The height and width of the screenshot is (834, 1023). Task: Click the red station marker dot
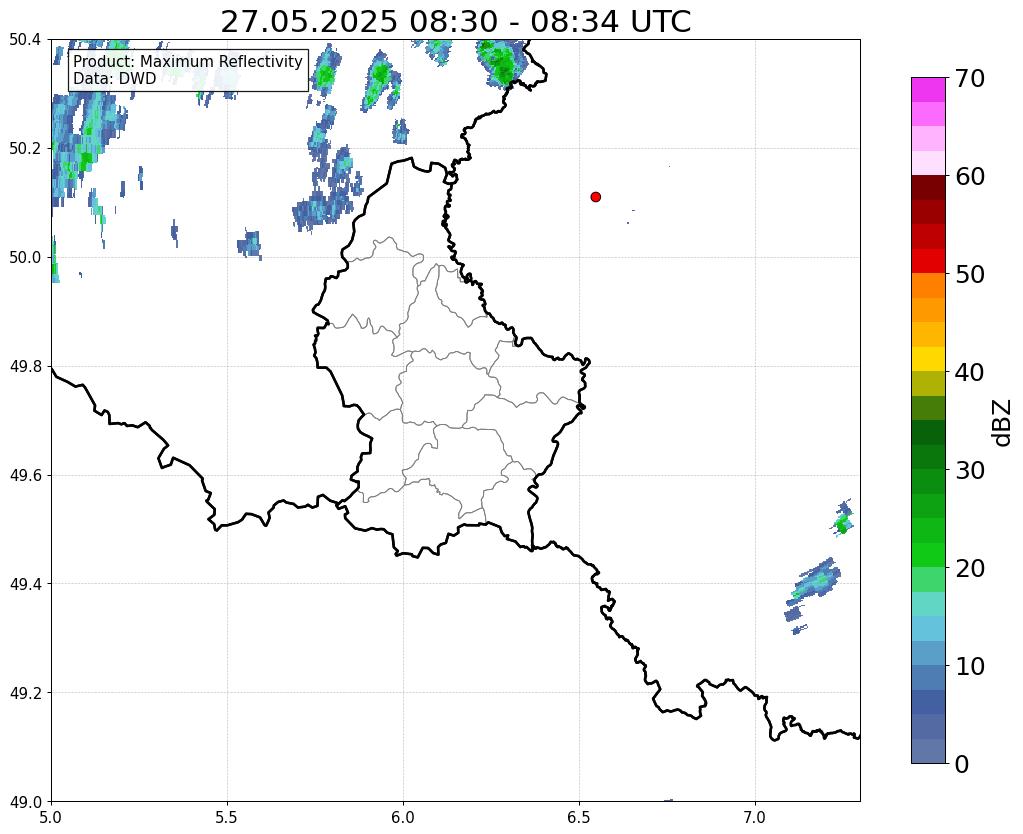tap(595, 197)
